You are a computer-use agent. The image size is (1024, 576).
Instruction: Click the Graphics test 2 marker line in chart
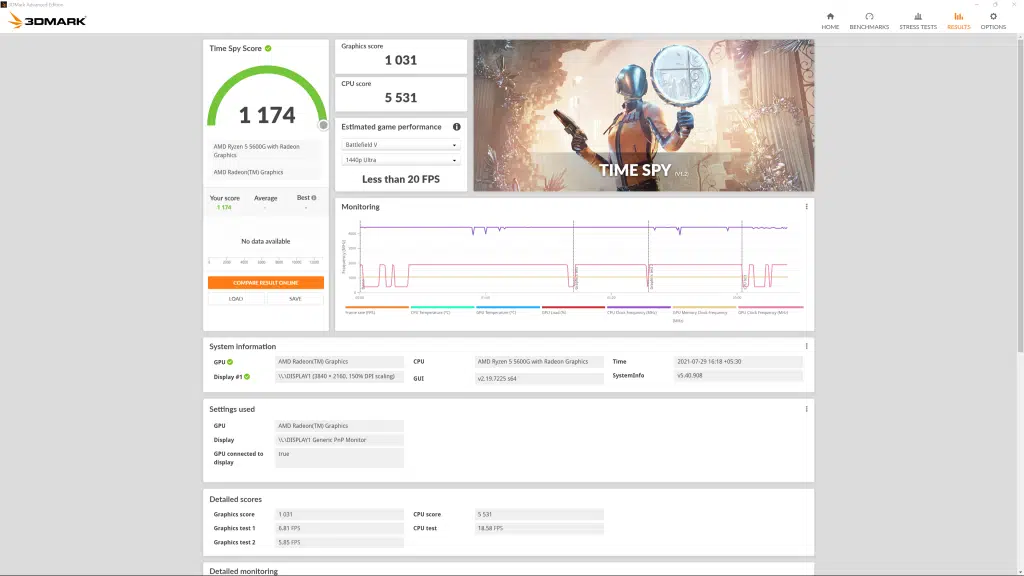(648, 255)
